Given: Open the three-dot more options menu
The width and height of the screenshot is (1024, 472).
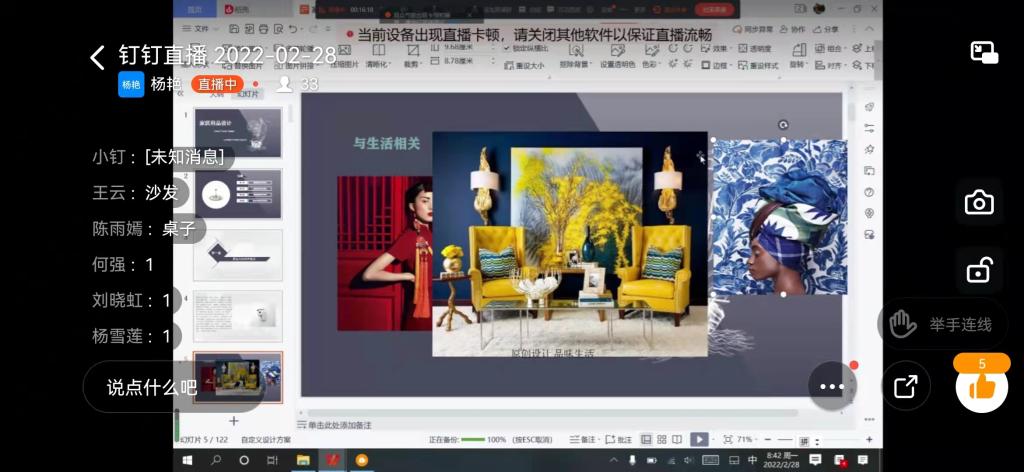Looking at the screenshot, I should pyautogui.click(x=832, y=387).
